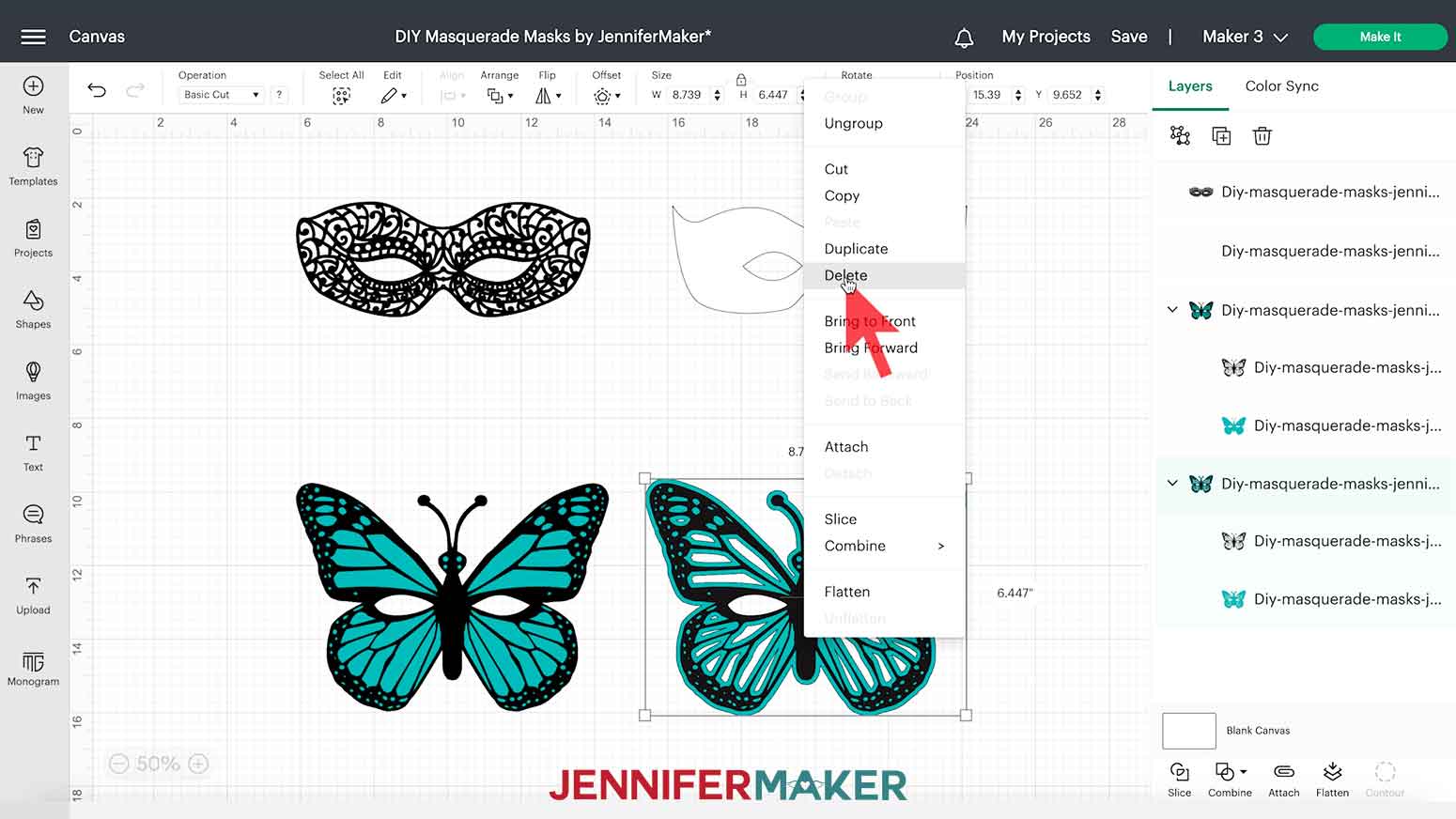This screenshot has width=1456, height=819.
Task: Click the height size input field
Action: point(774,95)
